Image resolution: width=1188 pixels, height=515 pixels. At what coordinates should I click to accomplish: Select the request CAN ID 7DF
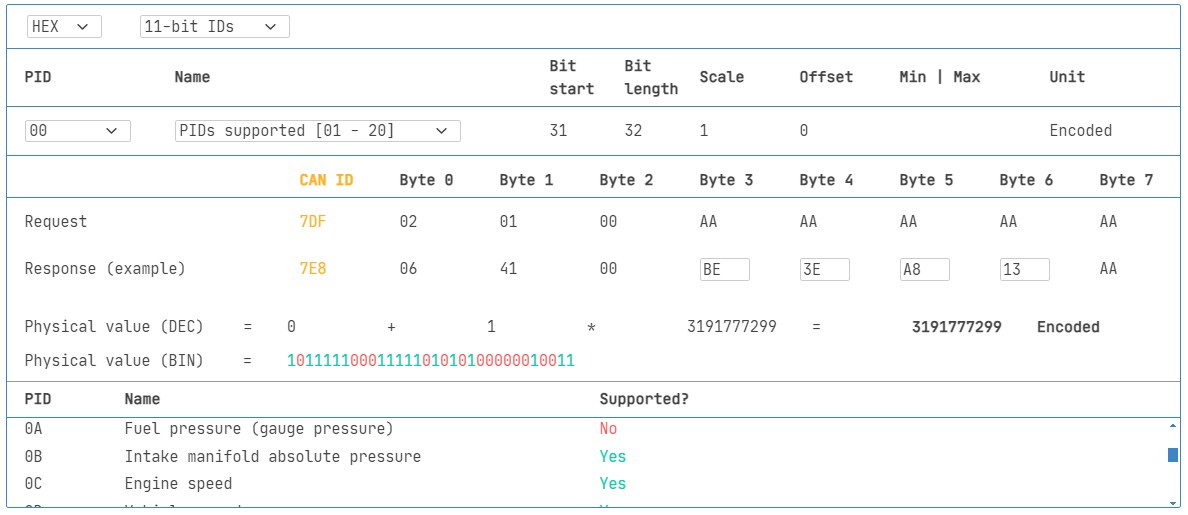(x=313, y=222)
